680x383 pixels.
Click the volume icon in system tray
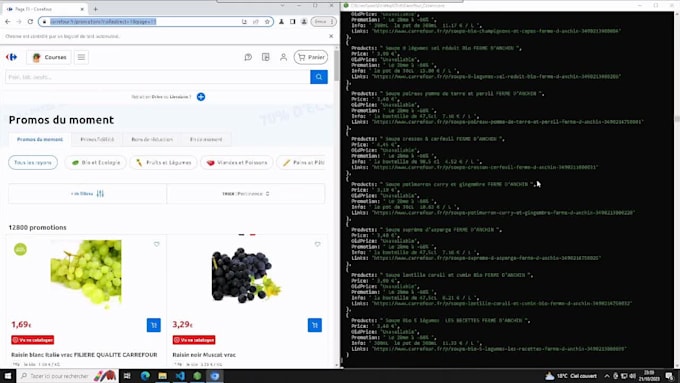point(633,376)
